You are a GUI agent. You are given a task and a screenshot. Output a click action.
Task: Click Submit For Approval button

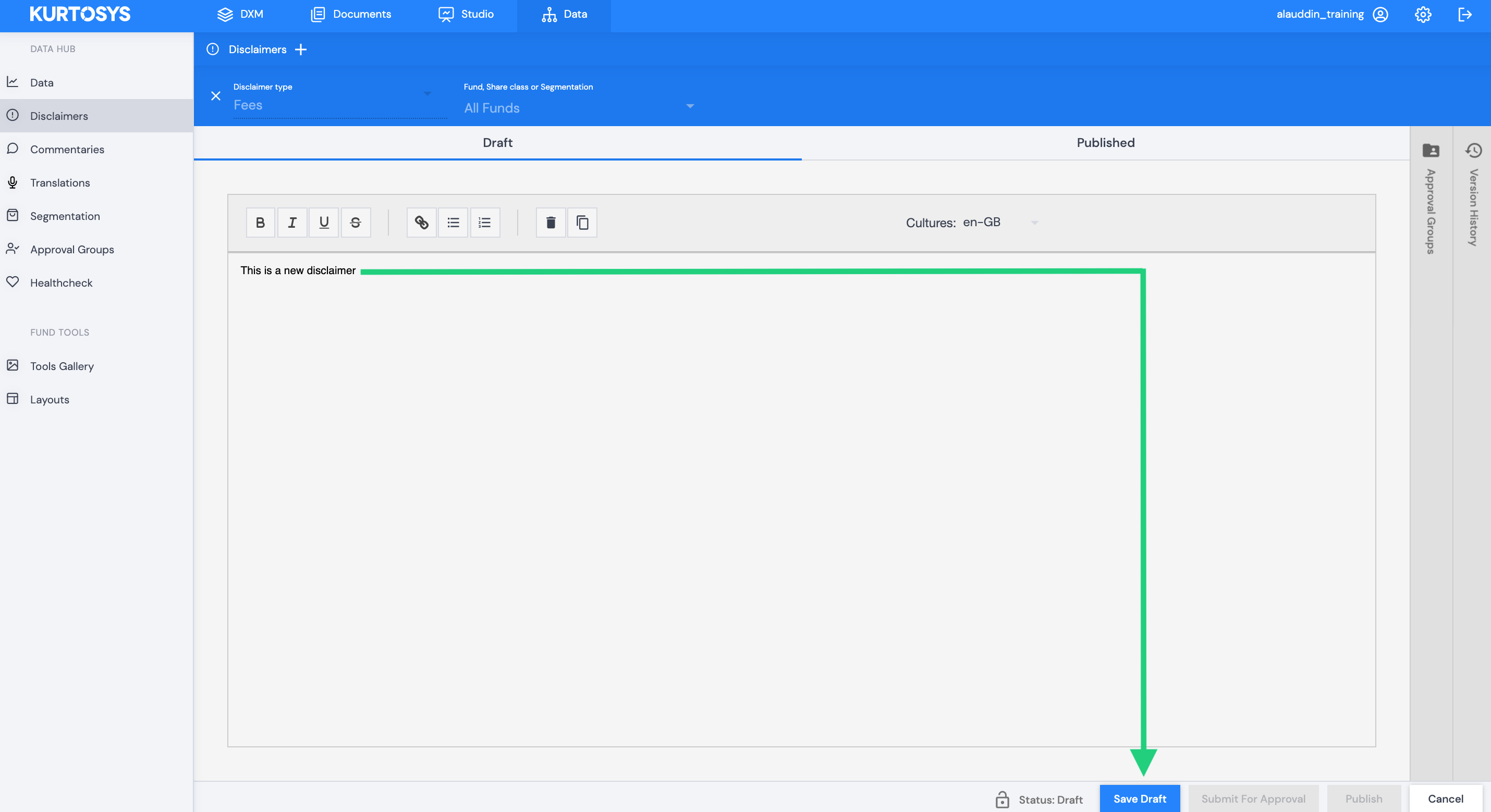1254,798
